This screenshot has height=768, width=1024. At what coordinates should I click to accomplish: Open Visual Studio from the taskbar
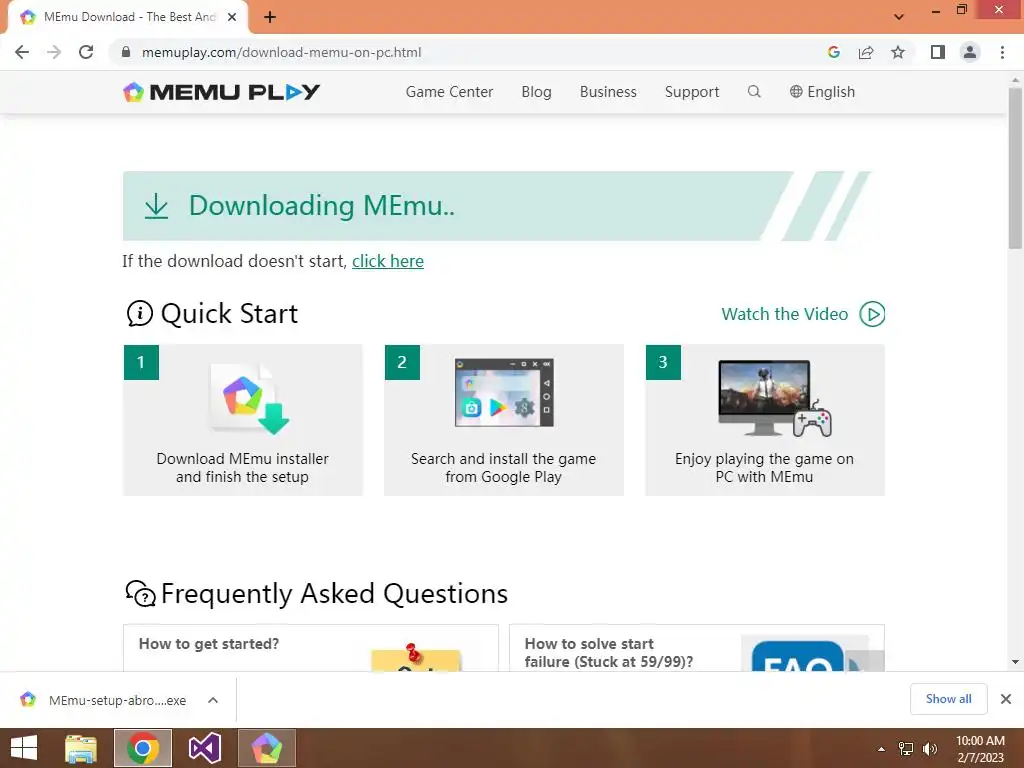(205, 748)
